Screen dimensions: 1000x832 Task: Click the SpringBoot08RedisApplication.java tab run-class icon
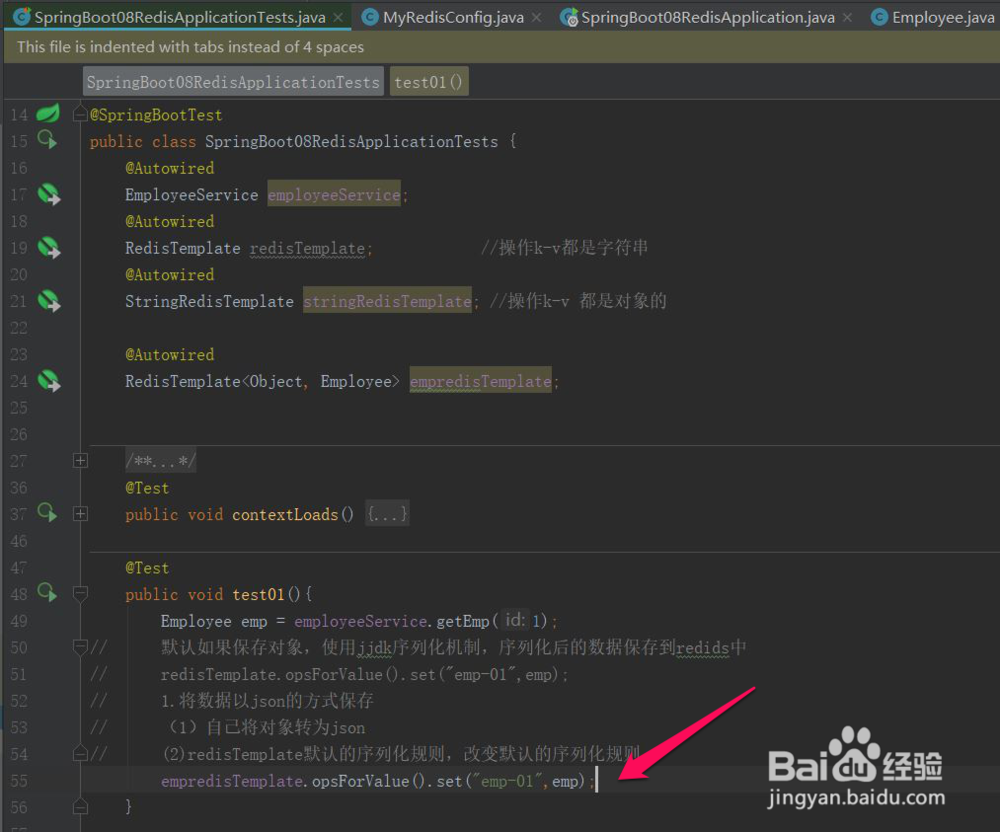[x=568, y=17]
